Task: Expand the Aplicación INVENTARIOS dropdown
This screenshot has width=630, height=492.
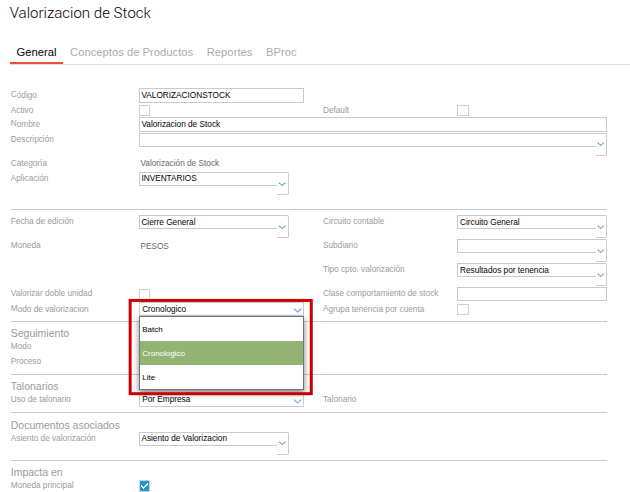Action: [x=282, y=185]
